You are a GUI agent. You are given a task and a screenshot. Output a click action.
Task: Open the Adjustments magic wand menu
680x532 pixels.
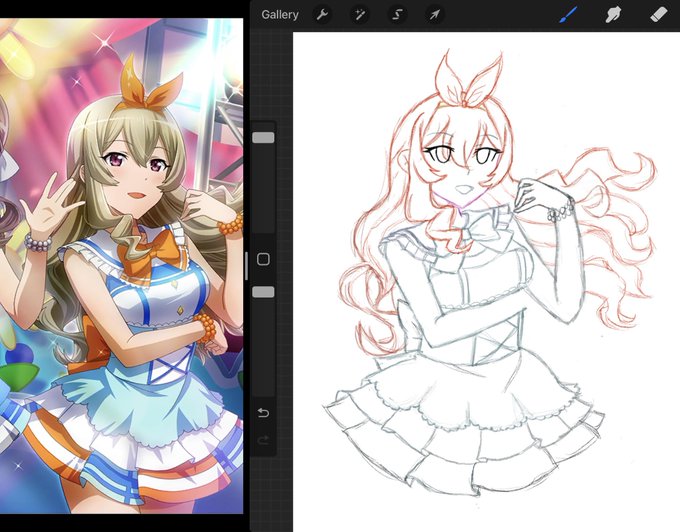[x=360, y=15]
